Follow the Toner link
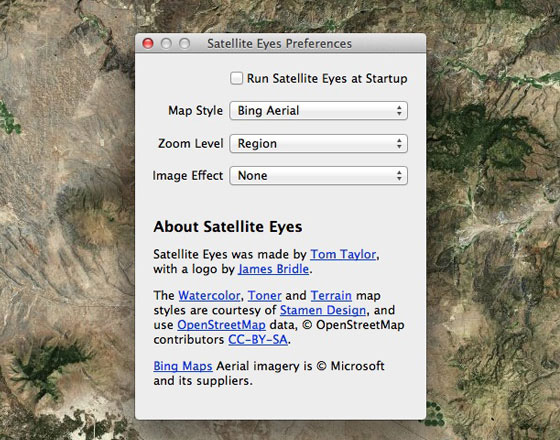The image size is (560, 440). tap(265, 296)
